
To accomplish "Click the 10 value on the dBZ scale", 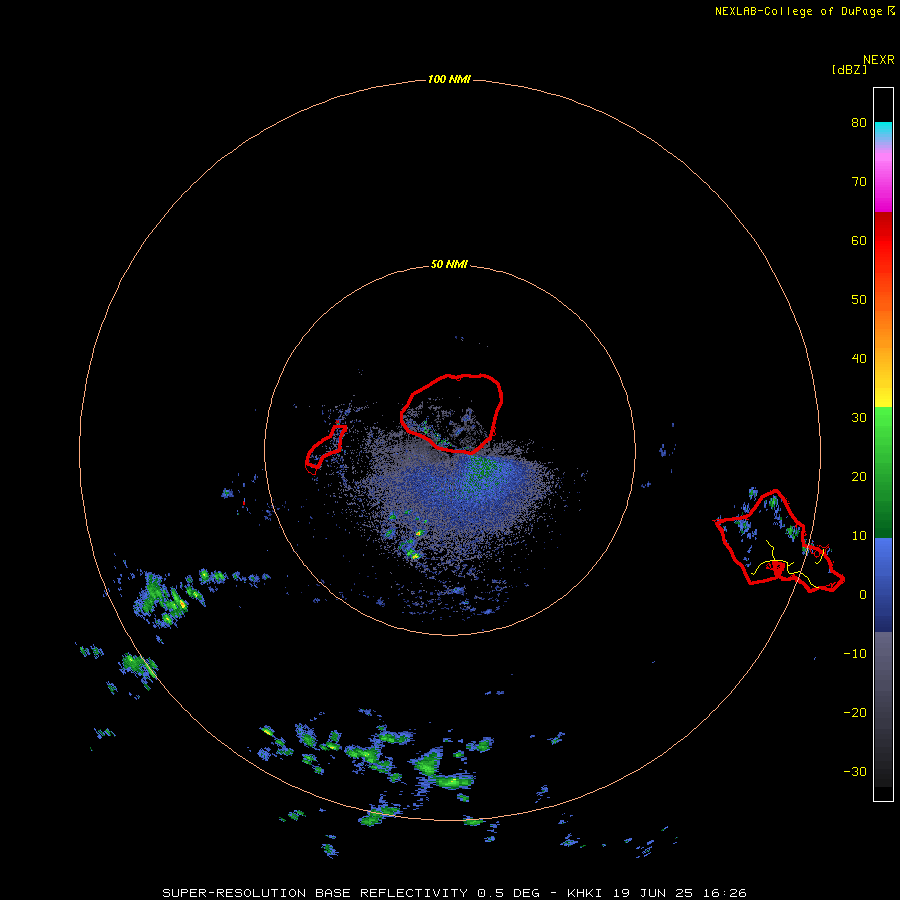I will (x=859, y=536).
